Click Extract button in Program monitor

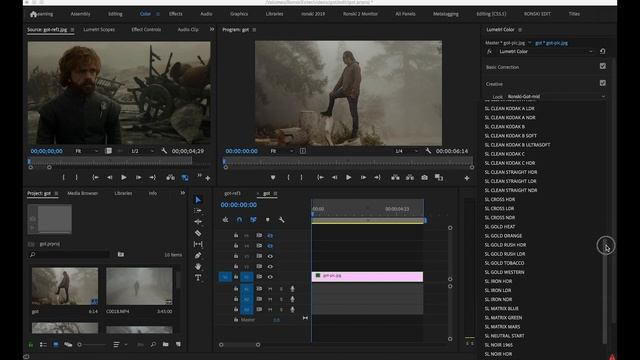click(x=410, y=178)
